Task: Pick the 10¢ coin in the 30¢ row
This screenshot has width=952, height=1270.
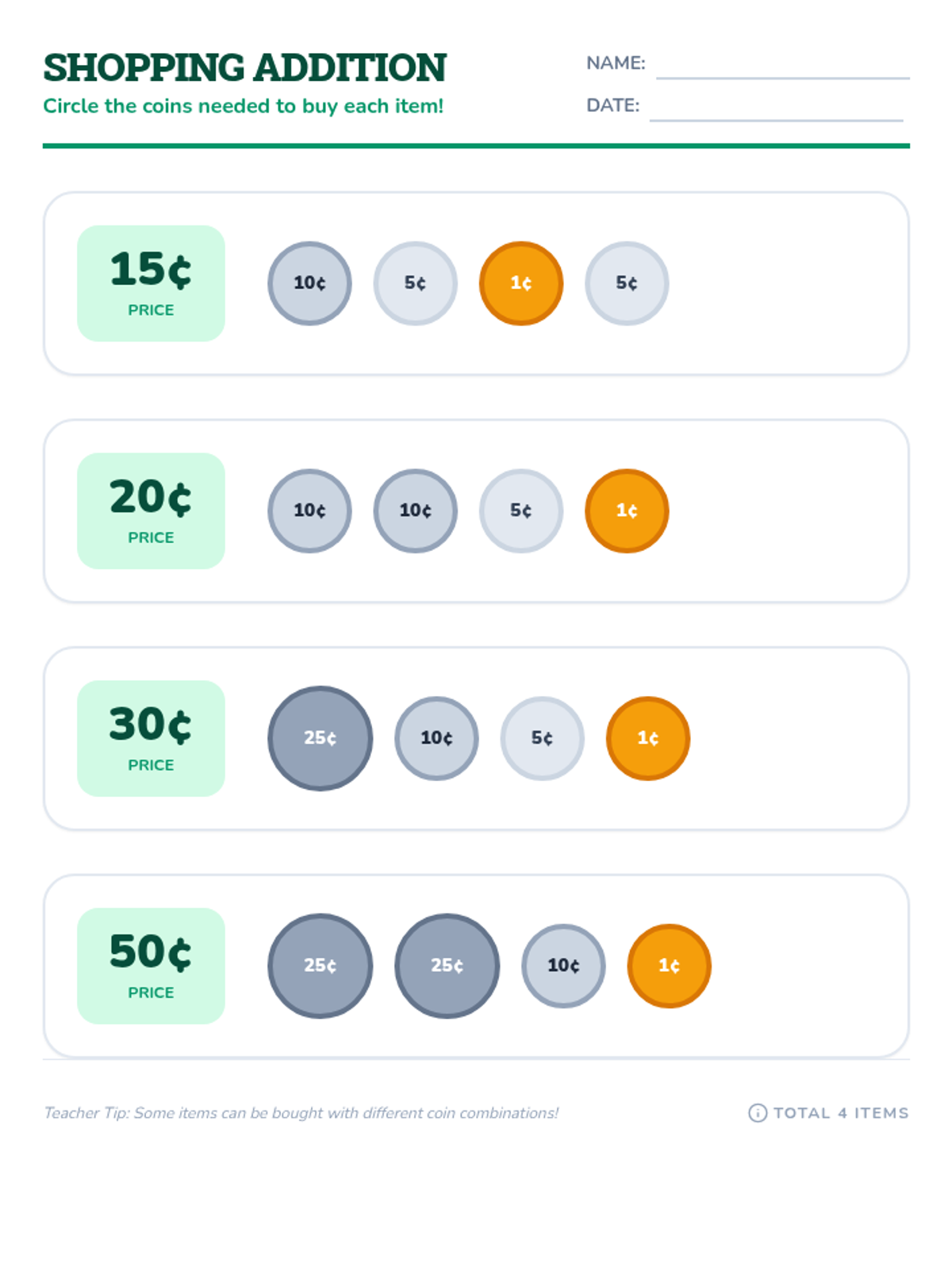Action: click(436, 738)
